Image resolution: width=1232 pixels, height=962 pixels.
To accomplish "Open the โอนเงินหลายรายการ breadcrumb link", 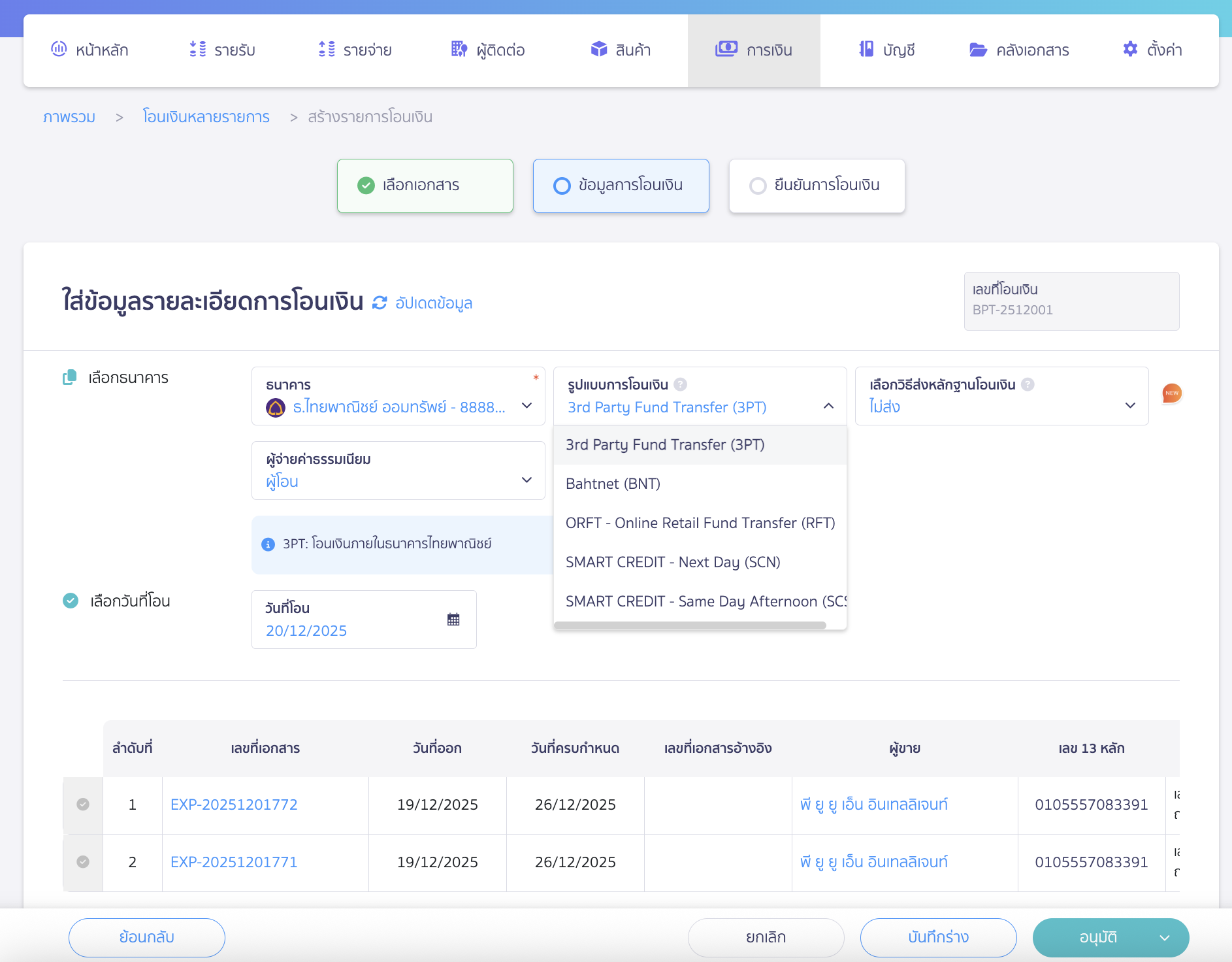I will click(x=206, y=117).
